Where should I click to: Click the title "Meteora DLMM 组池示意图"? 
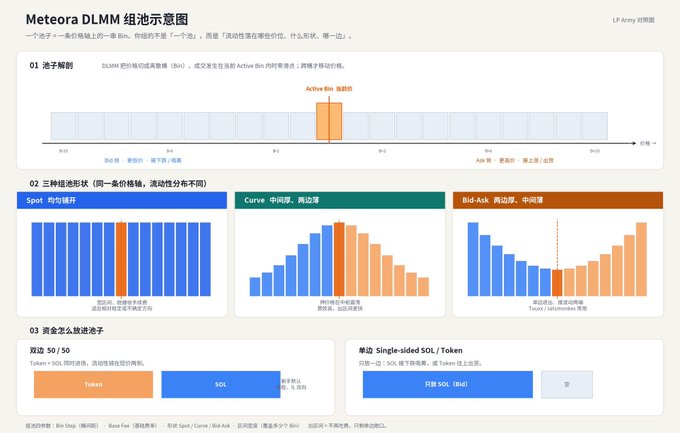click(x=107, y=19)
